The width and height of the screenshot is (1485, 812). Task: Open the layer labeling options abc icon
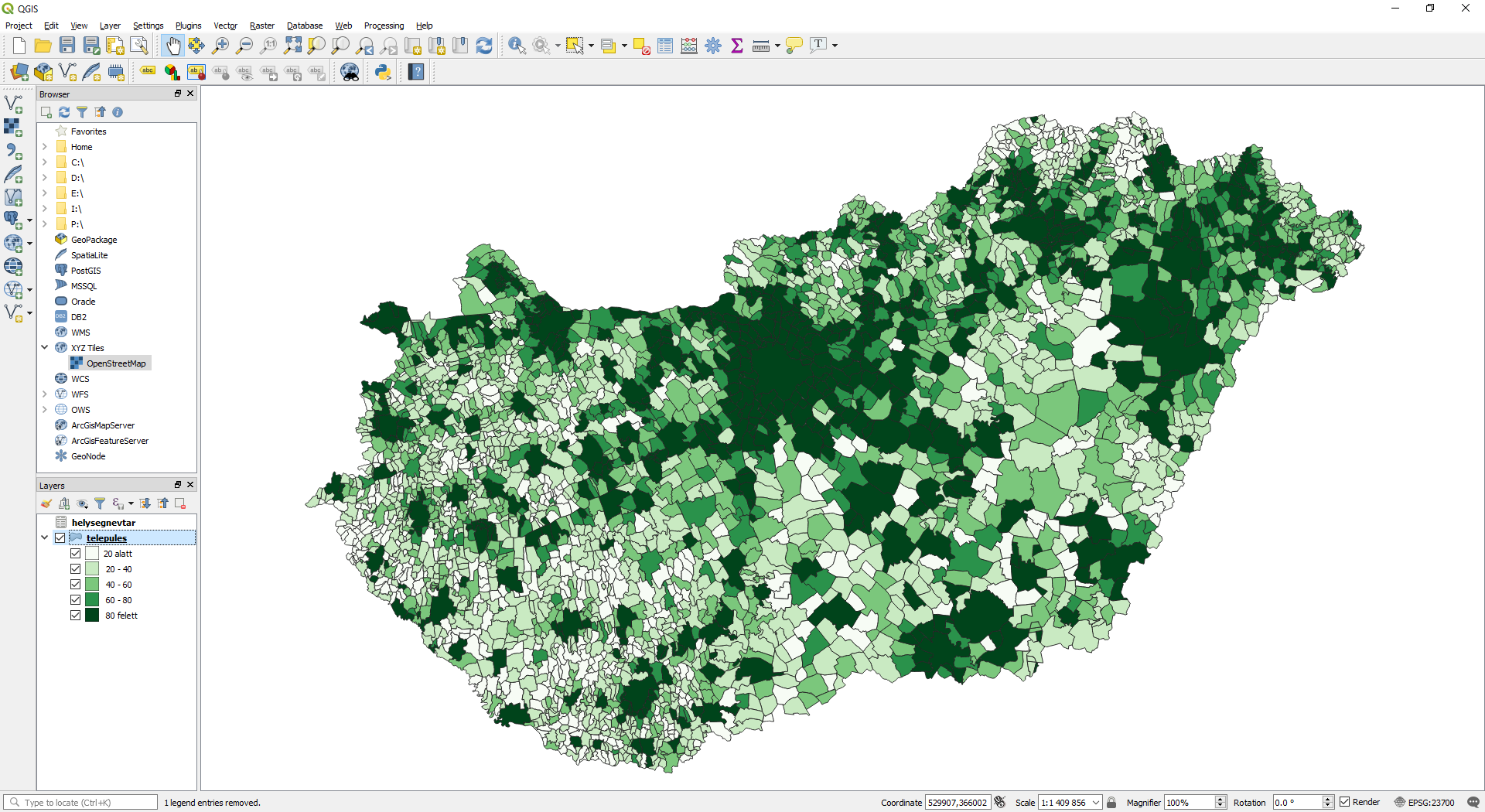148,72
